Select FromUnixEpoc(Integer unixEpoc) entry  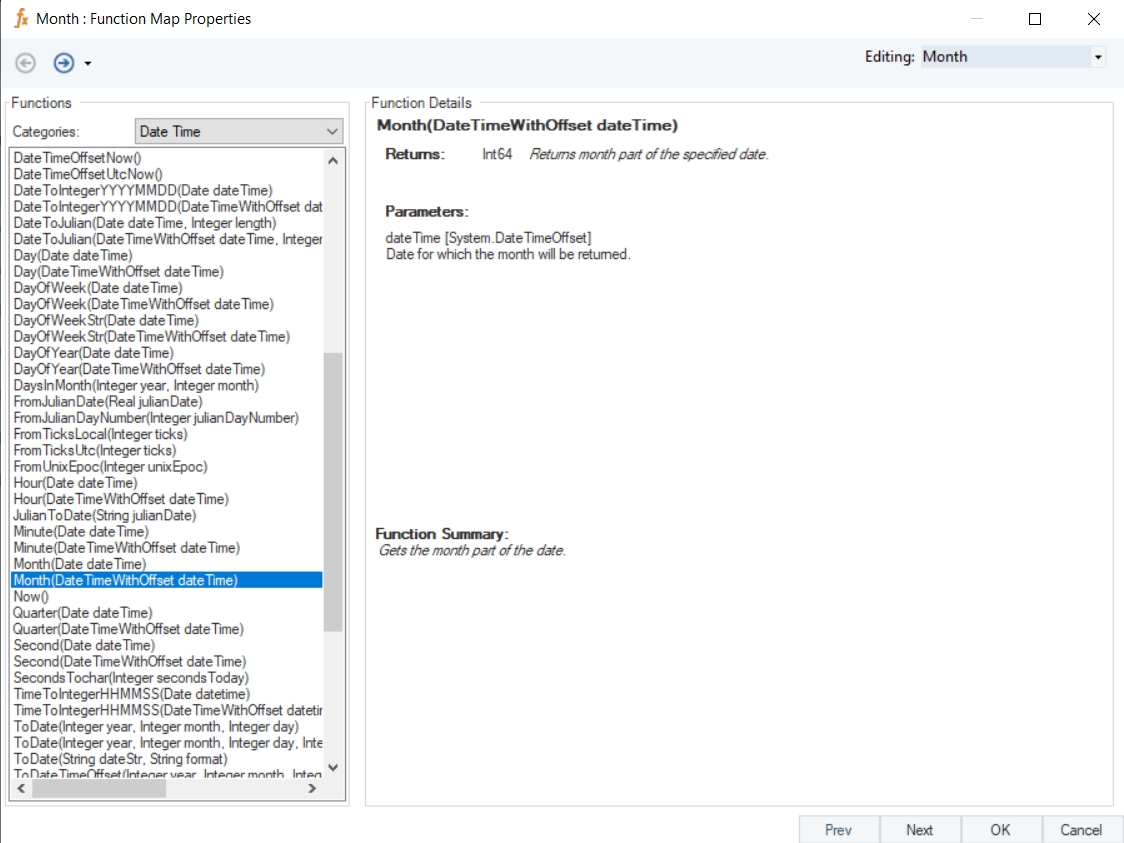coord(110,466)
